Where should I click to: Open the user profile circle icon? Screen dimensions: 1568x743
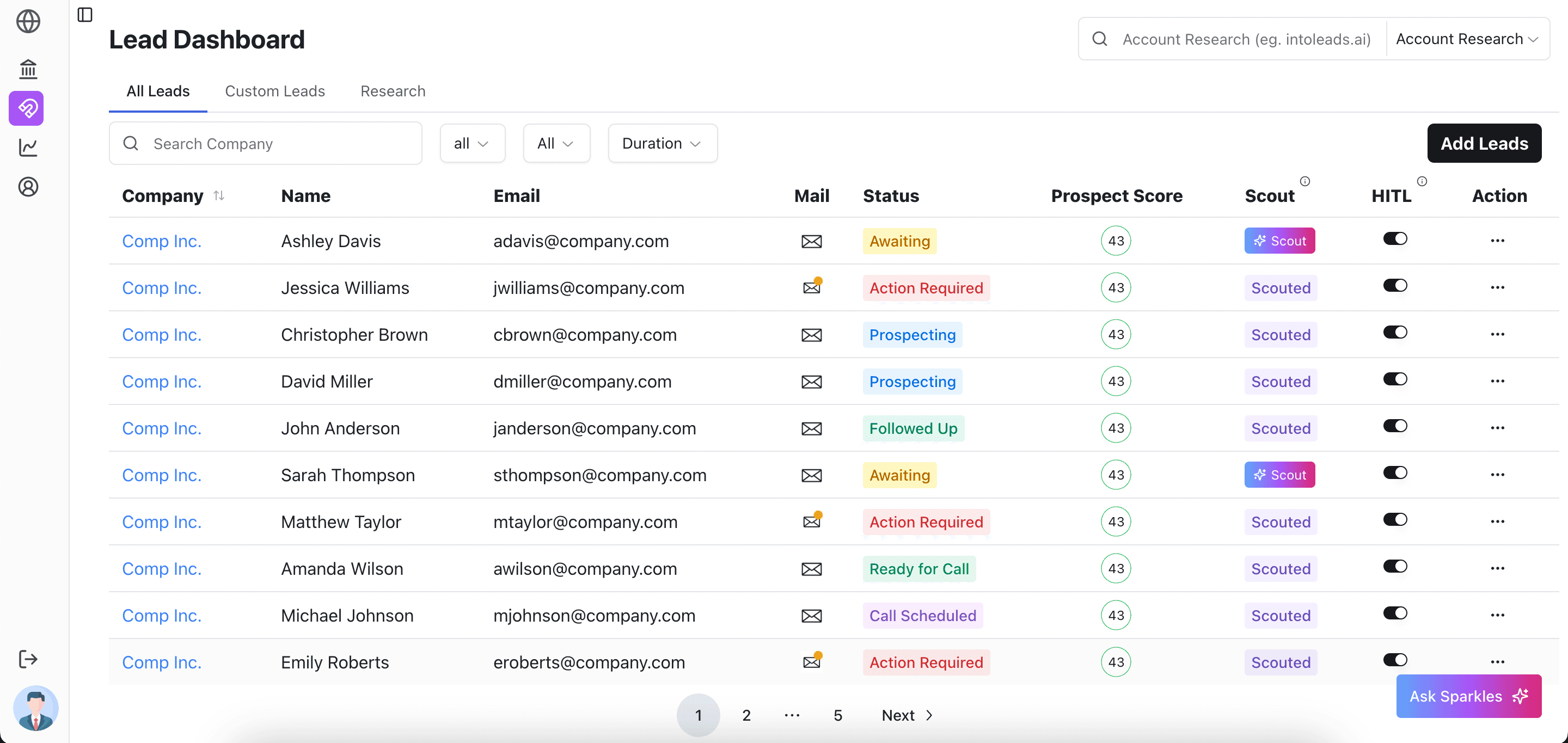pyautogui.click(x=28, y=187)
